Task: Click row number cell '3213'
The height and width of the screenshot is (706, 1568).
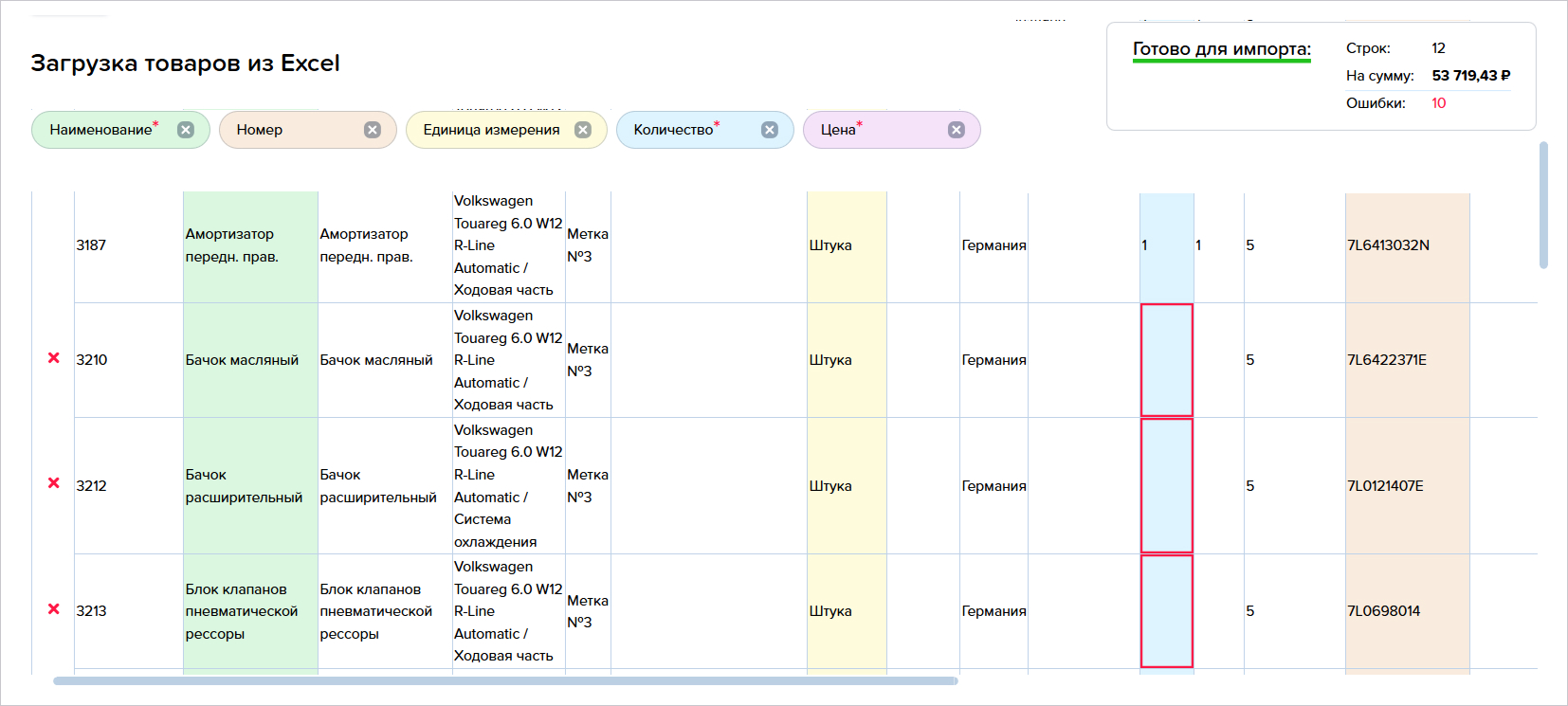Action: [129, 611]
